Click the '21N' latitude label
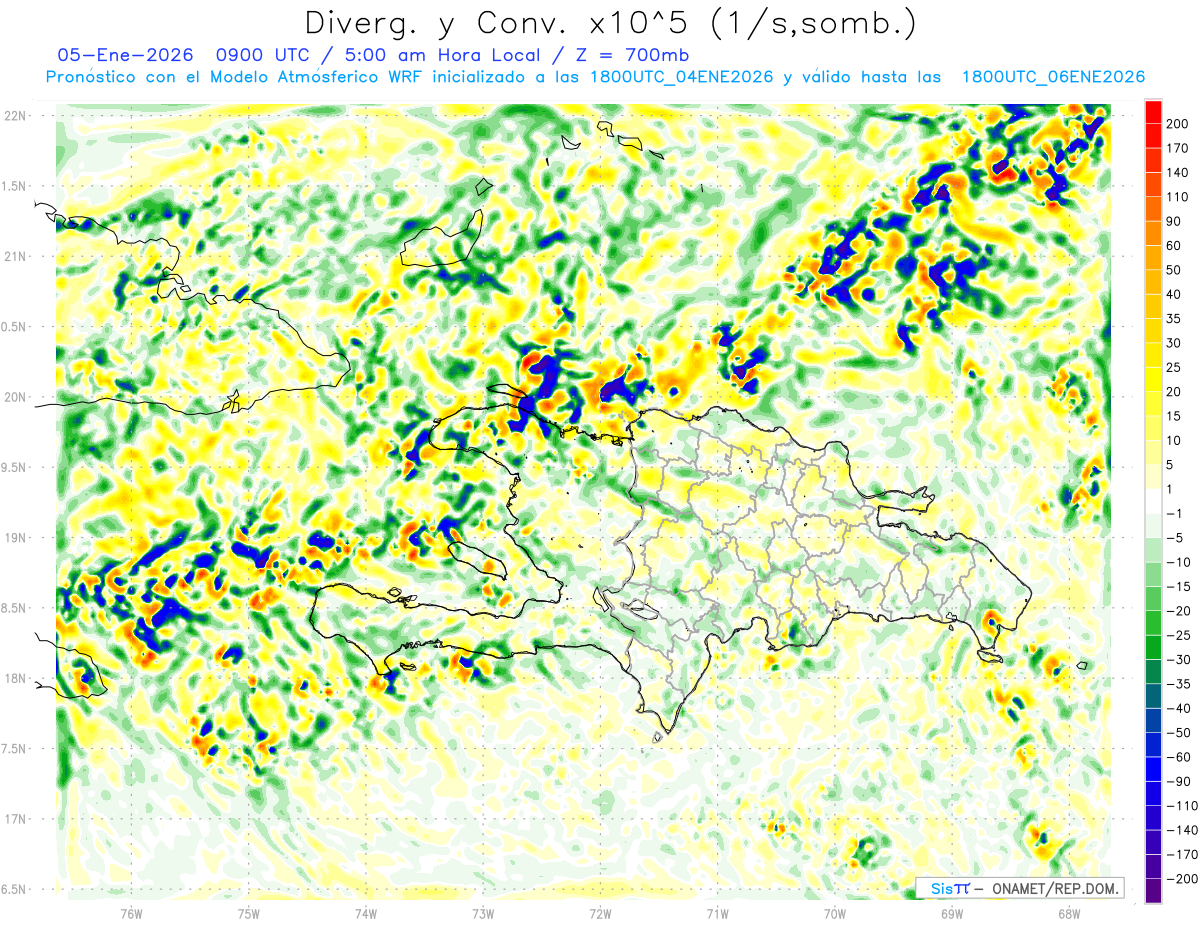 [15, 256]
